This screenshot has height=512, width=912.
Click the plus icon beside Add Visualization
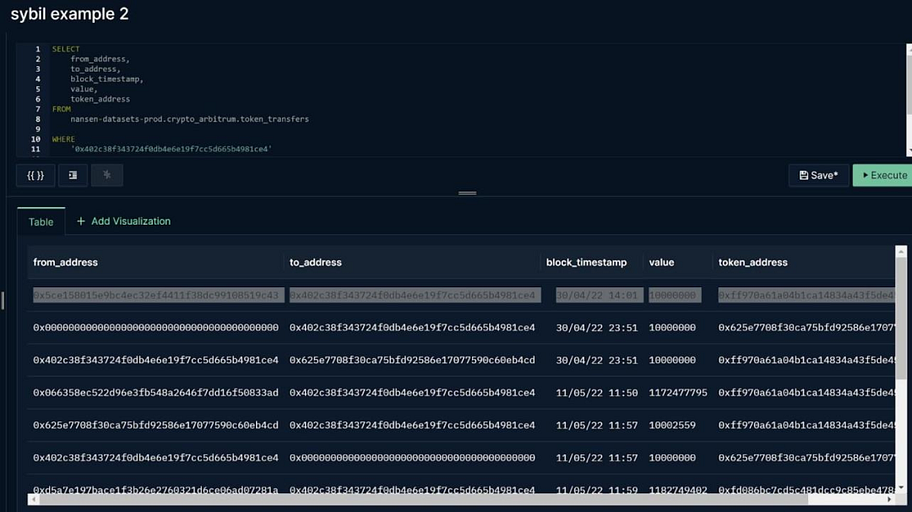[x=81, y=221]
